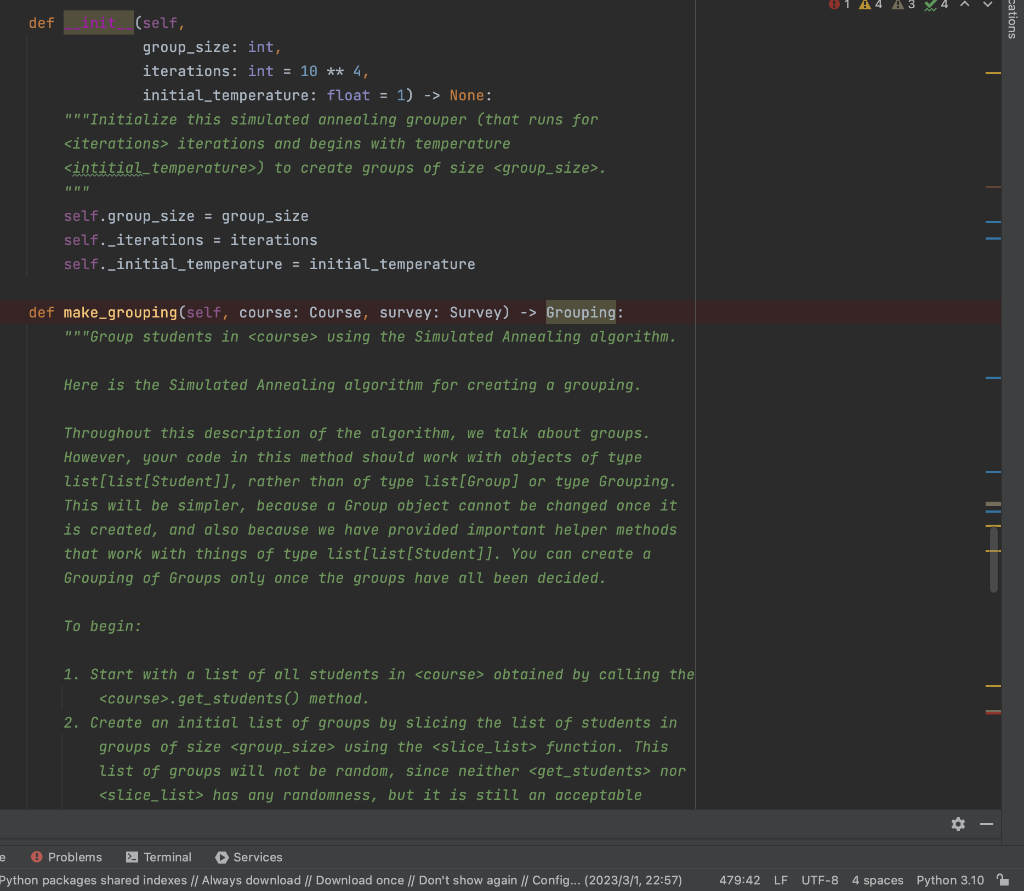Click self._initial_temperature assignment line
Viewport: 1024px width, 891px height.
click(x=270, y=265)
